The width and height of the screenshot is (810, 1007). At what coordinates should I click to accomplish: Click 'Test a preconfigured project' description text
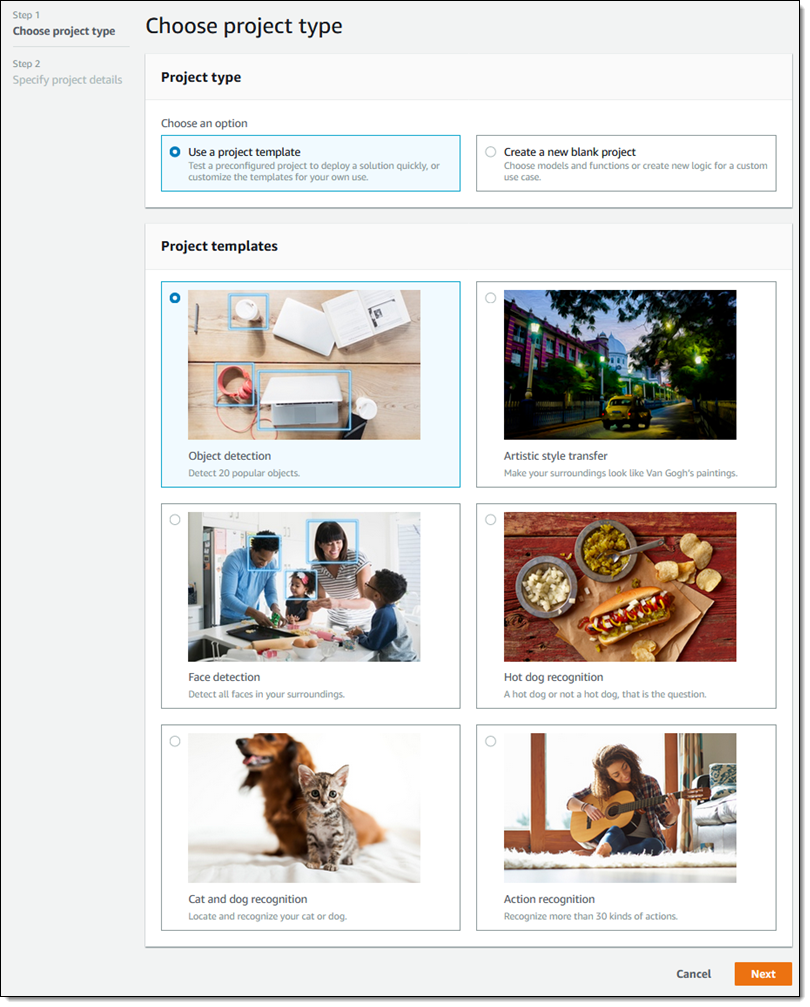point(314,171)
